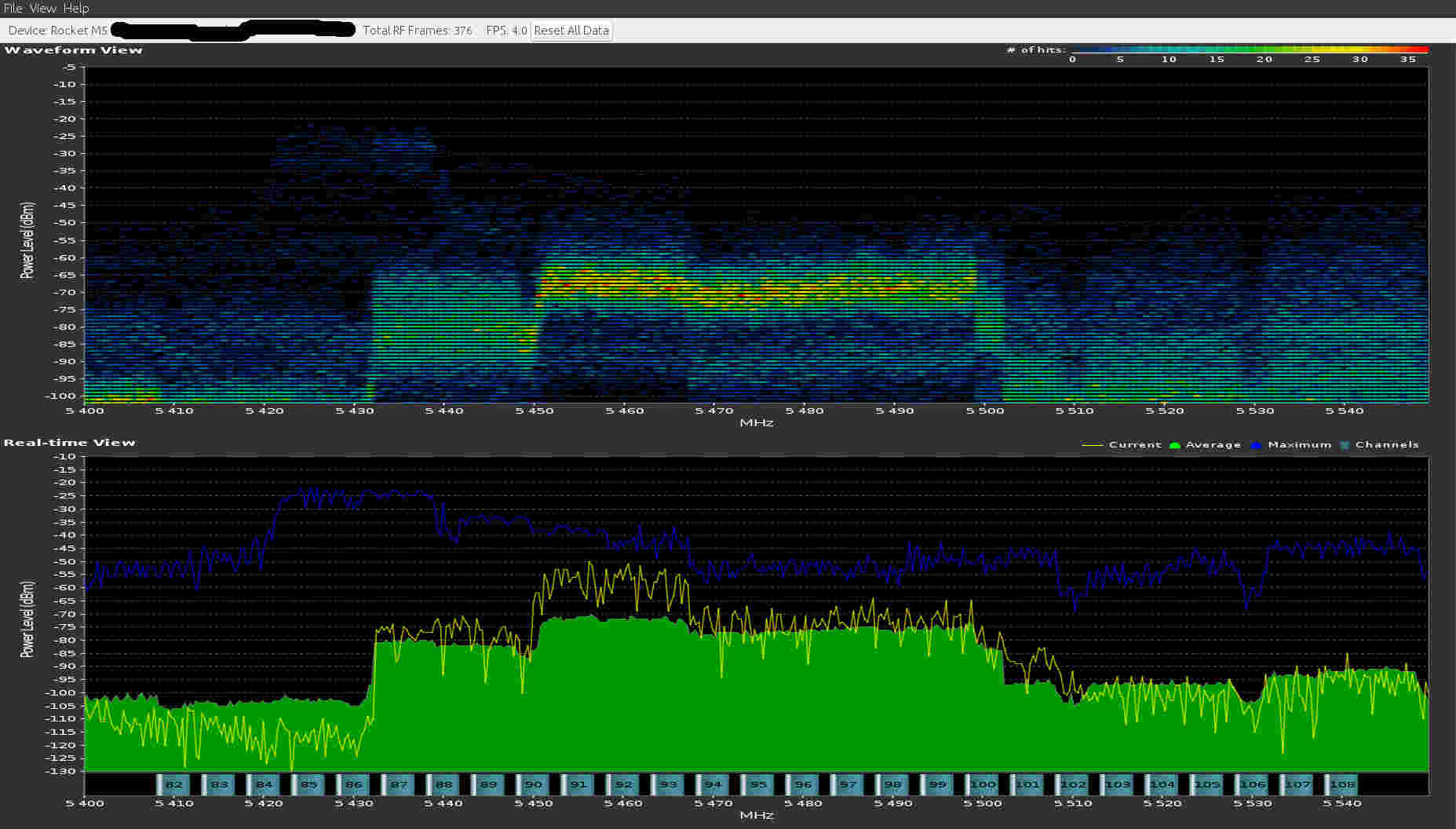Select channel 86 marker
1456x829 pixels.
click(354, 784)
